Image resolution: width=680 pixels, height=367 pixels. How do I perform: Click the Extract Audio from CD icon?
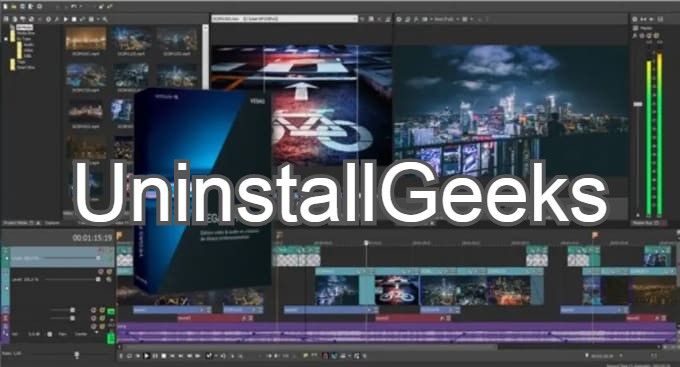pyautogui.click(x=22, y=19)
